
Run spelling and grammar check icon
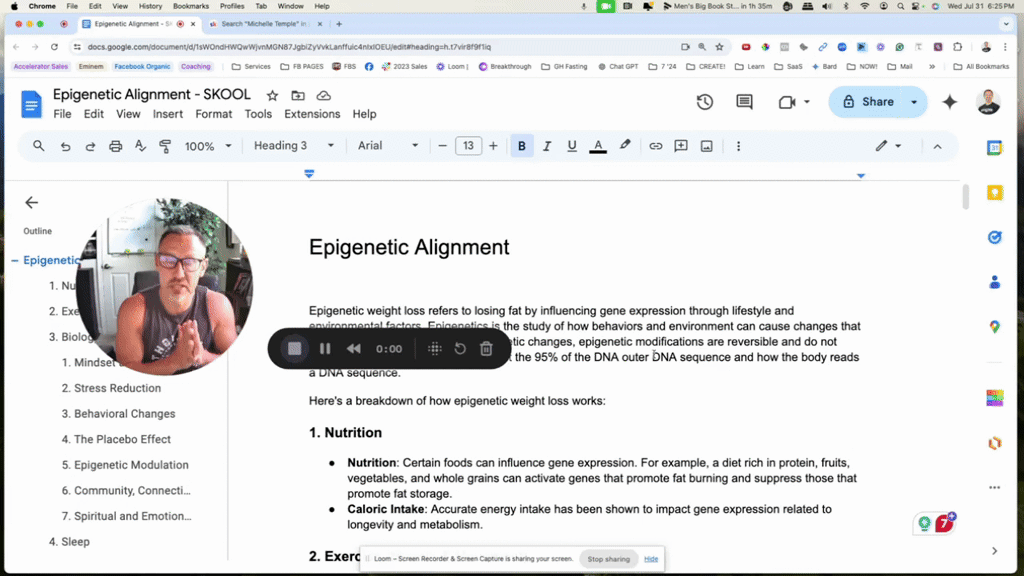[140, 146]
